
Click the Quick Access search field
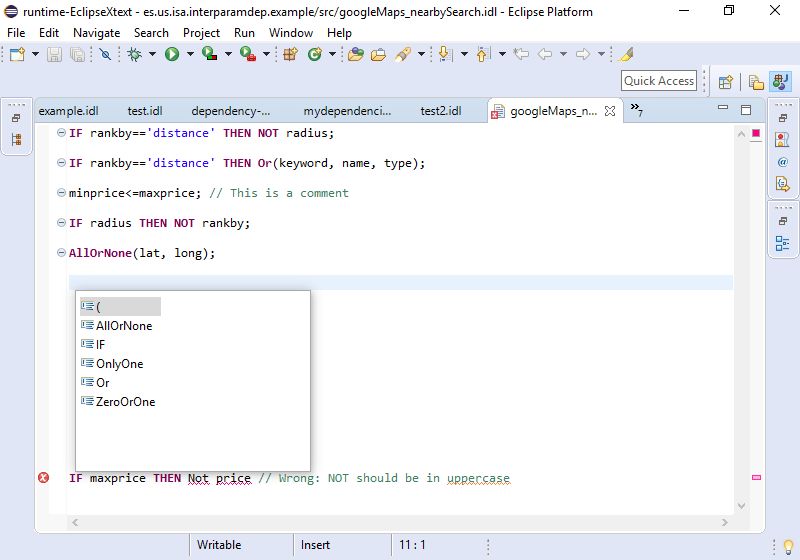click(x=659, y=81)
